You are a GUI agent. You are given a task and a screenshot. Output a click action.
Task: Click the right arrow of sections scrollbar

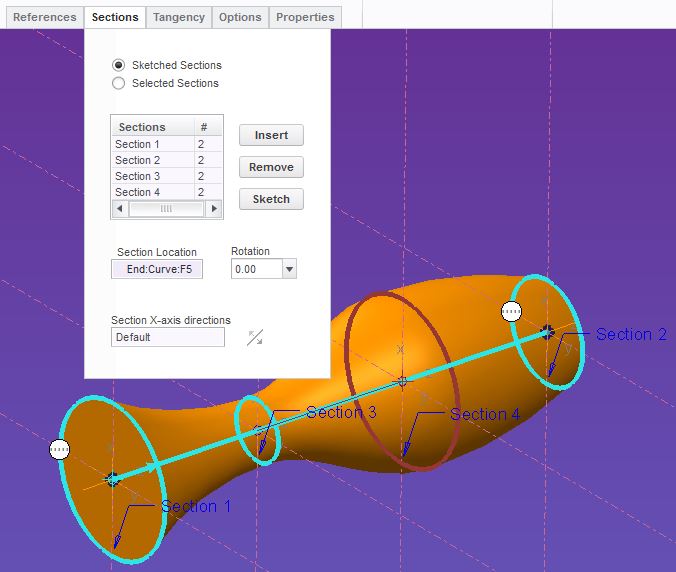214,209
